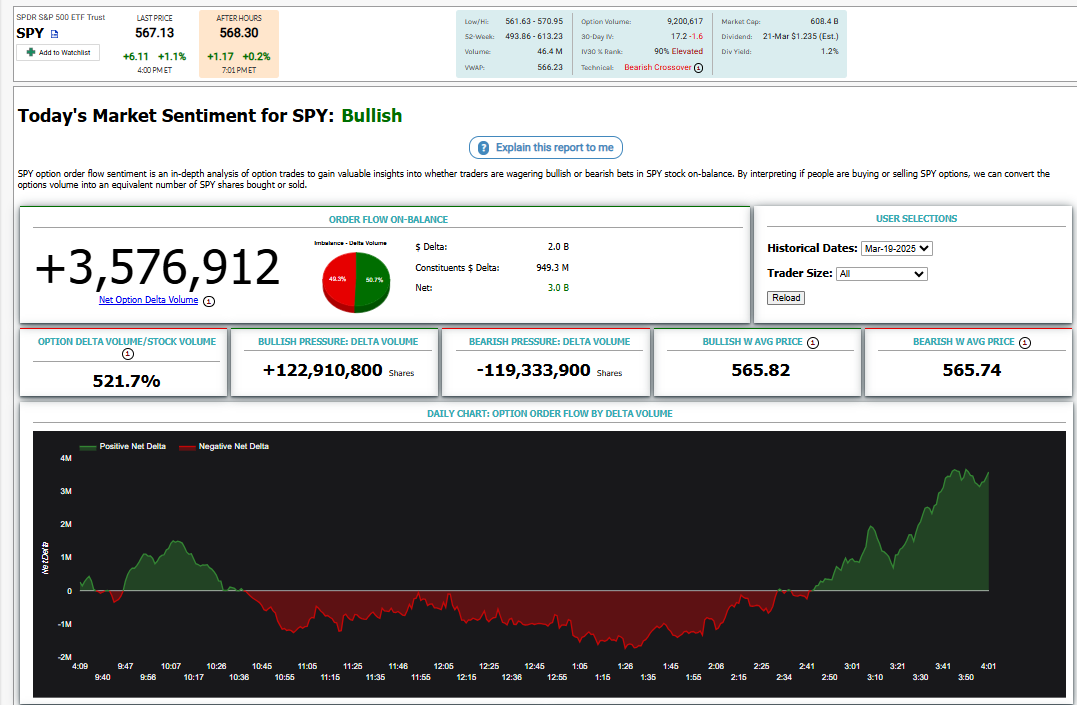Click the Daily Chart: Option Order Flow heading
The width and height of the screenshot is (1077, 705).
point(549,414)
